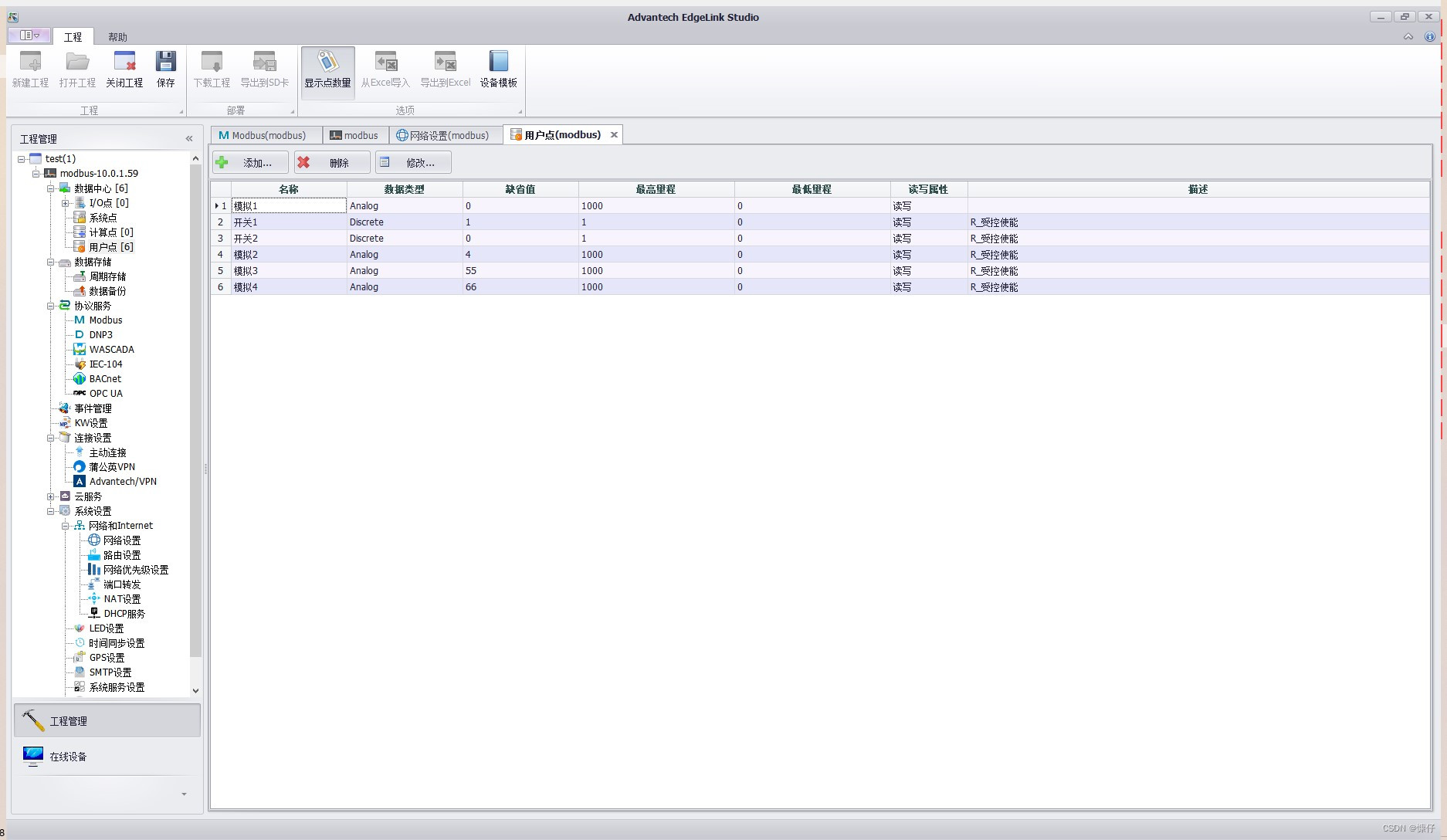Open a project with 打开工程

tap(77, 70)
